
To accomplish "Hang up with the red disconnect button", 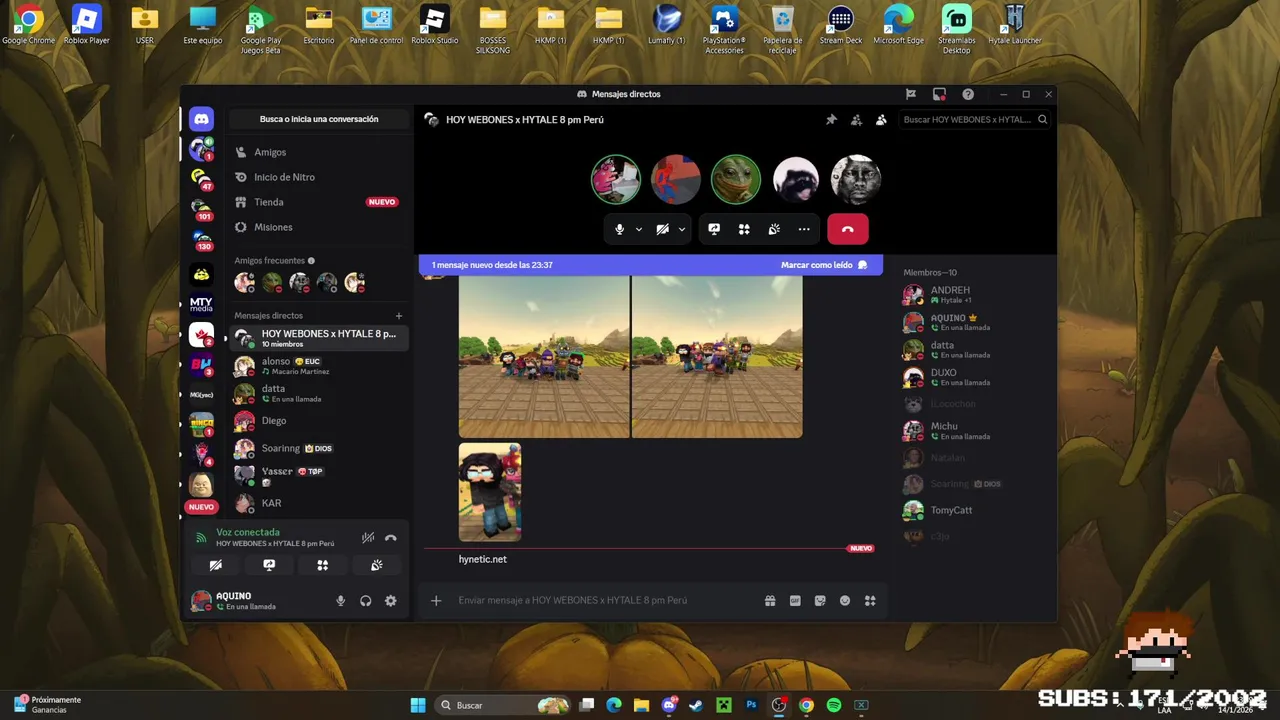I will (848, 229).
